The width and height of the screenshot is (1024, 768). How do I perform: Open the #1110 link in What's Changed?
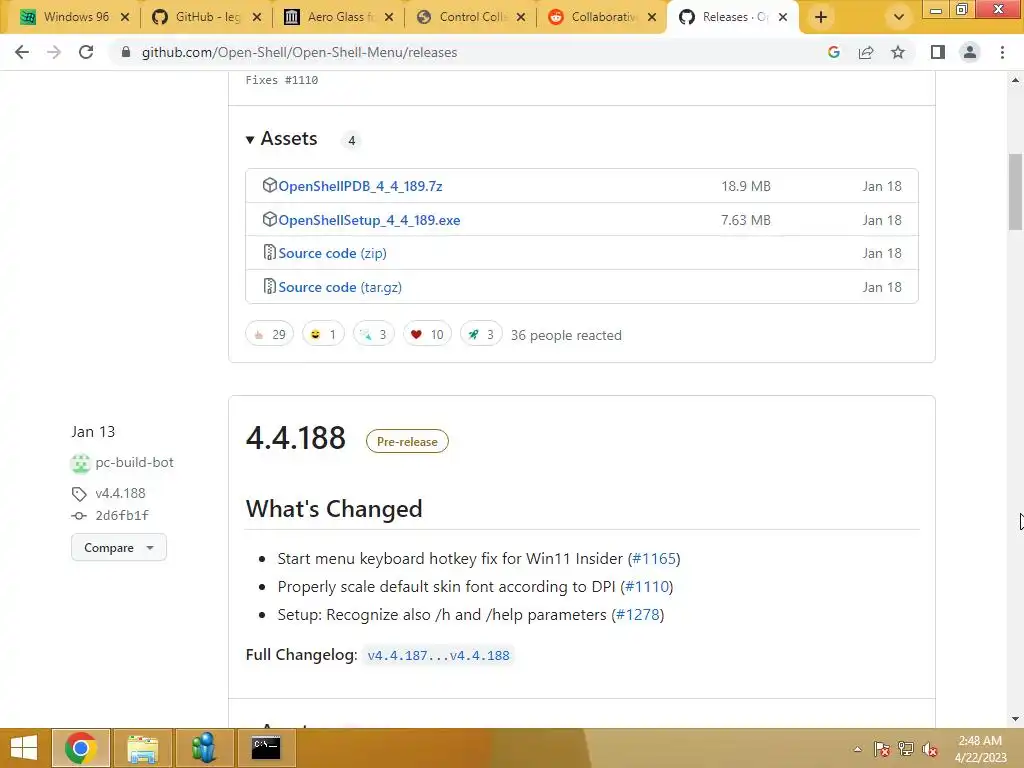pos(647,586)
